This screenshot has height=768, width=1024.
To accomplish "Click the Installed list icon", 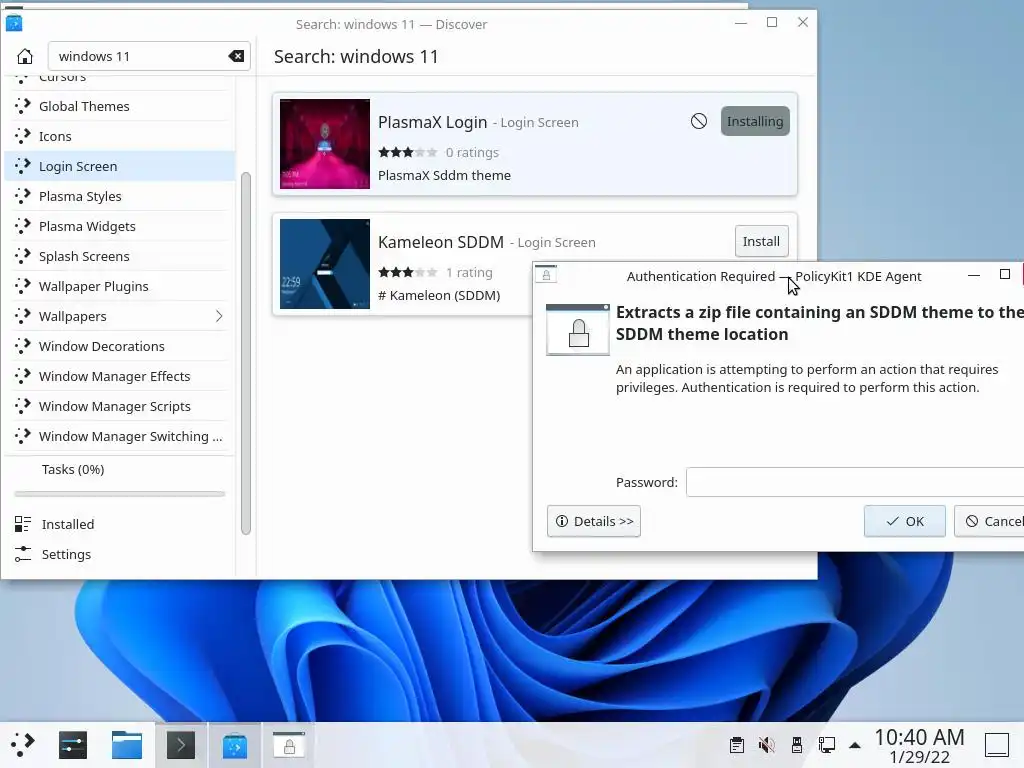I will [x=23, y=524].
